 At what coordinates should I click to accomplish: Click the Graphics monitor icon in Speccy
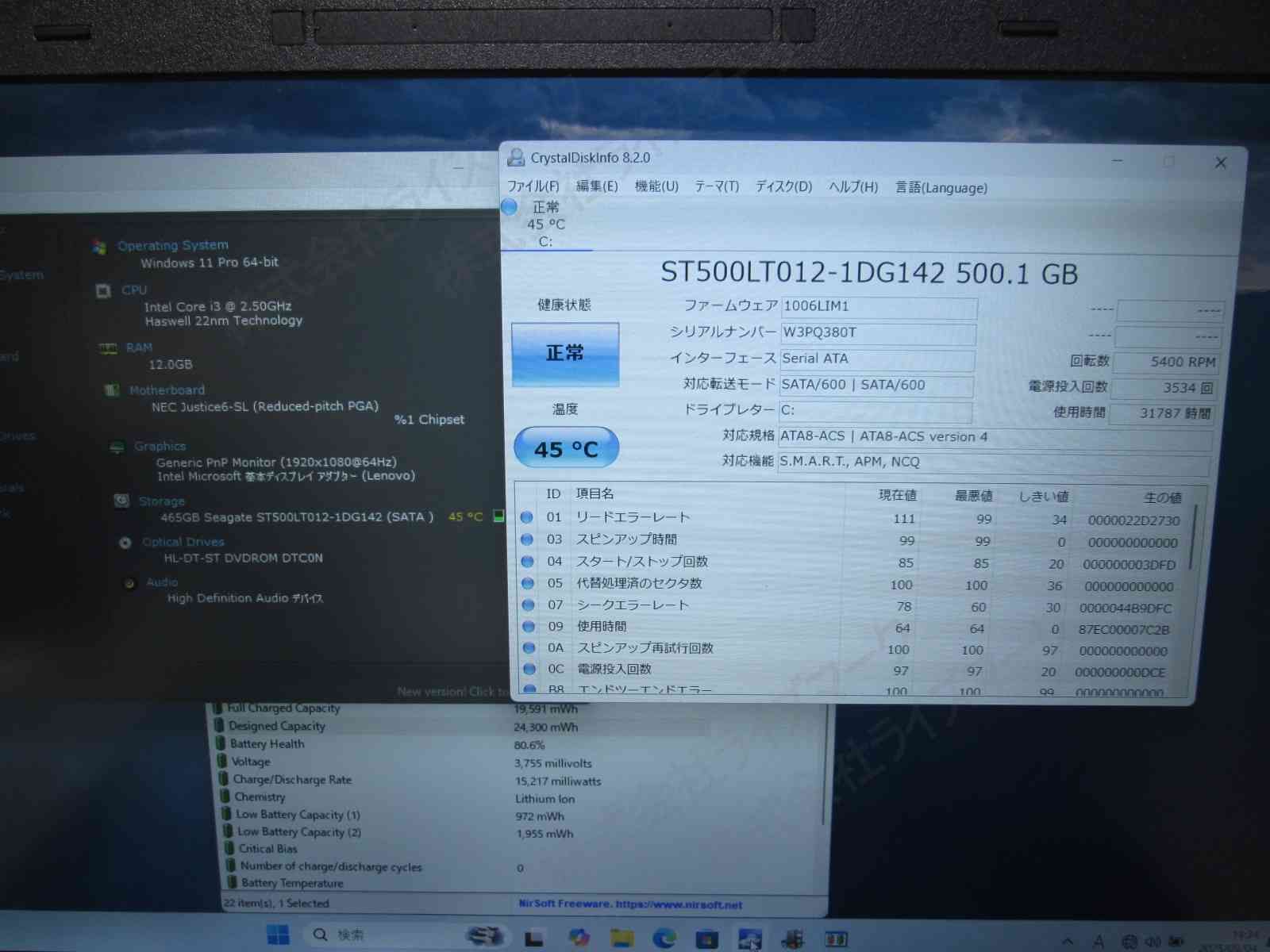tap(117, 447)
